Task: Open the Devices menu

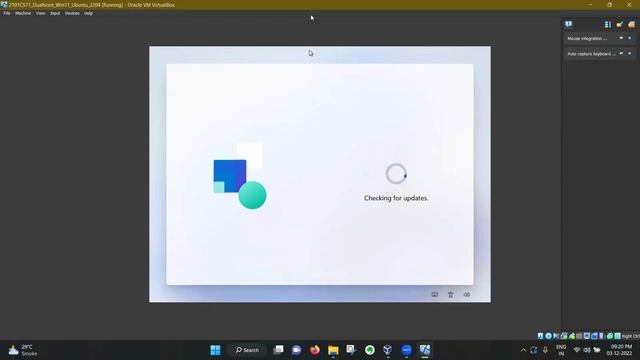Action: point(72,13)
